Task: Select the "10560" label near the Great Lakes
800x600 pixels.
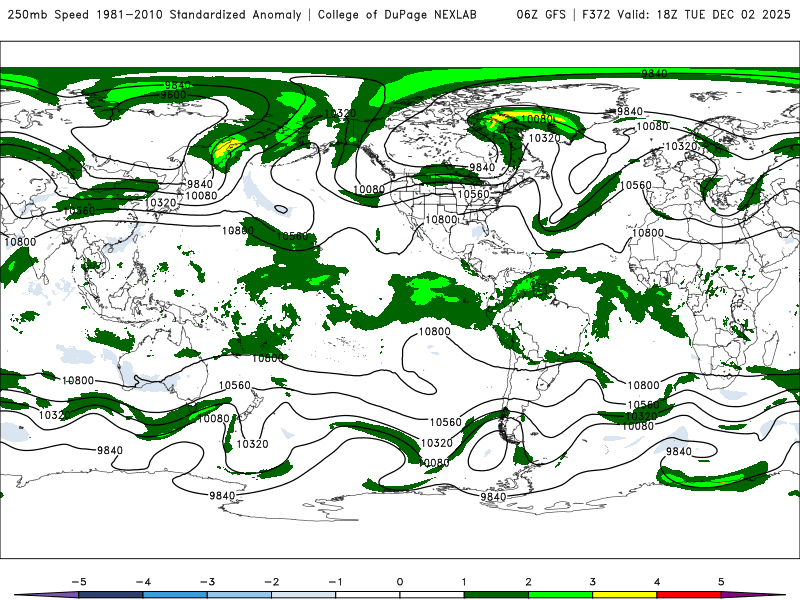Action: (473, 194)
